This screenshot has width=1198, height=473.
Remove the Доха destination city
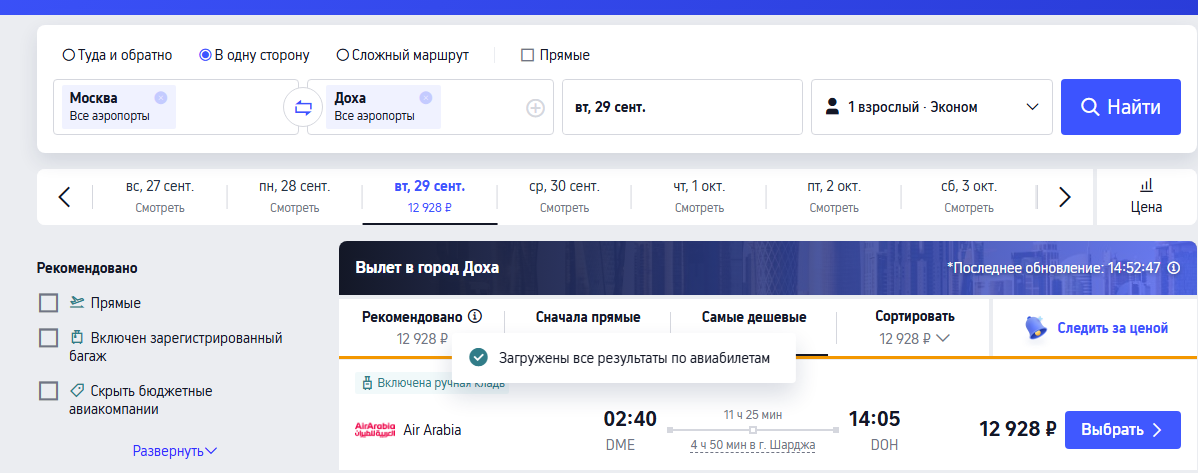pos(426,97)
